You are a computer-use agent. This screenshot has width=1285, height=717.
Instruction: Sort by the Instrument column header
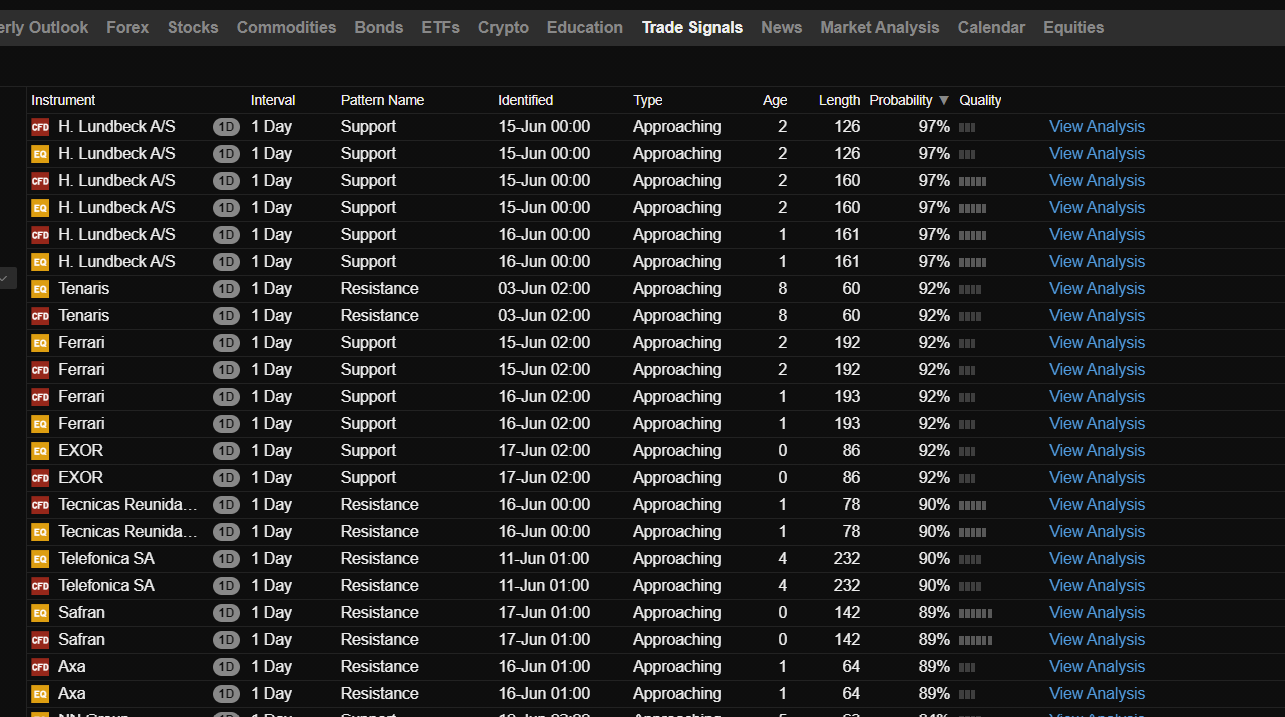pyautogui.click(x=63, y=100)
